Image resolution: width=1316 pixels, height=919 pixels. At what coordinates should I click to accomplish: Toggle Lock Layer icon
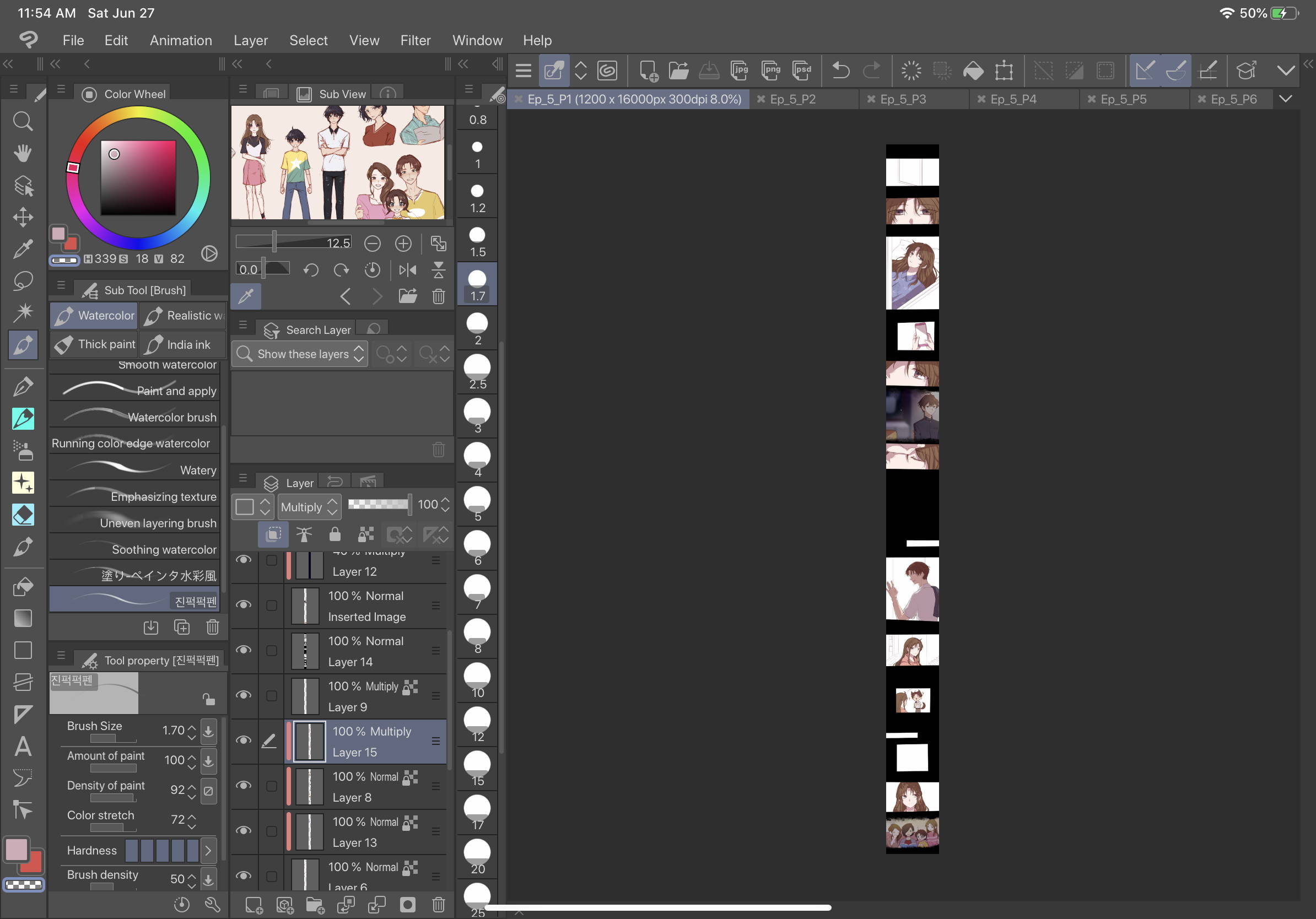(x=335, y=534)
